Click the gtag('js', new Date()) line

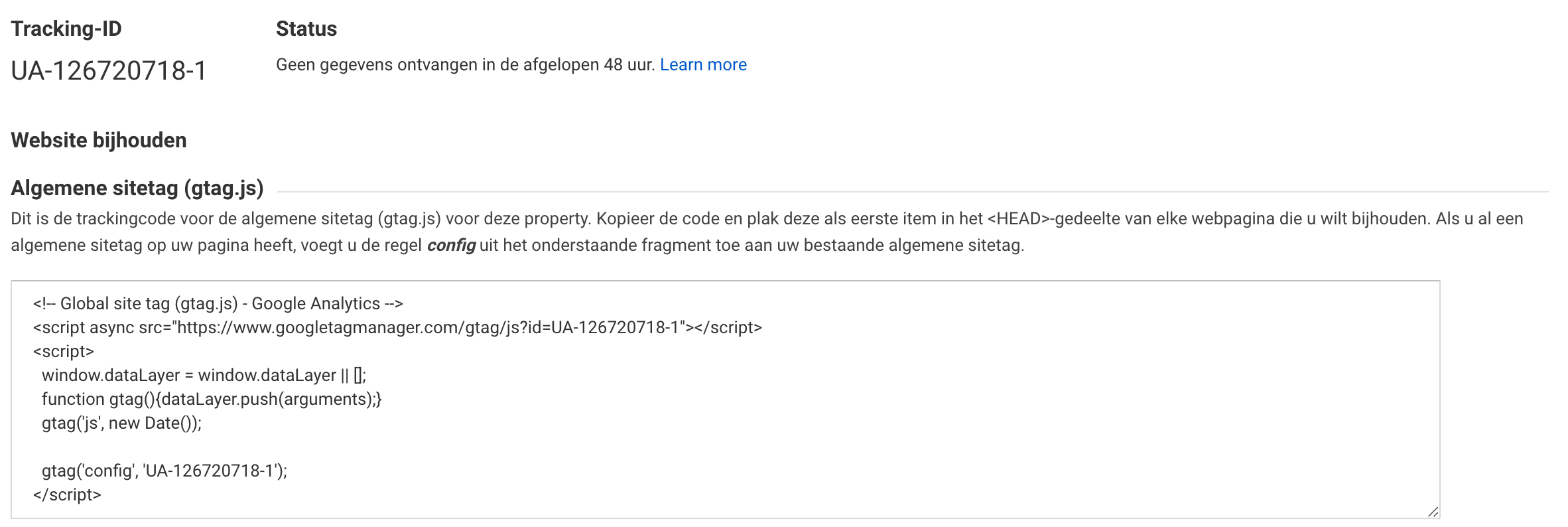coord(121,423)
